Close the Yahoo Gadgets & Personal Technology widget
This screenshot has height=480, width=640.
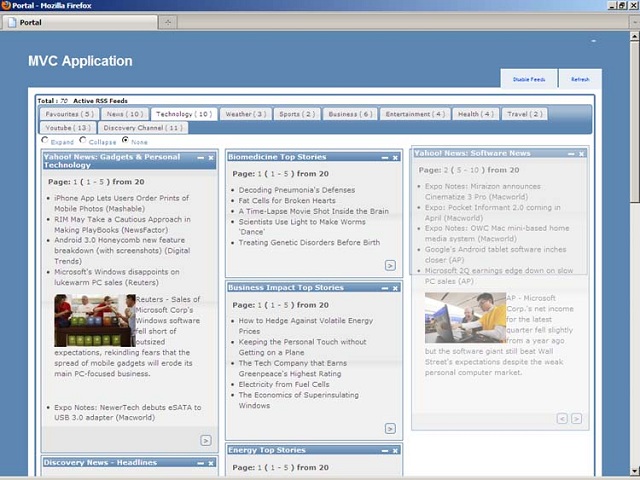211,158
